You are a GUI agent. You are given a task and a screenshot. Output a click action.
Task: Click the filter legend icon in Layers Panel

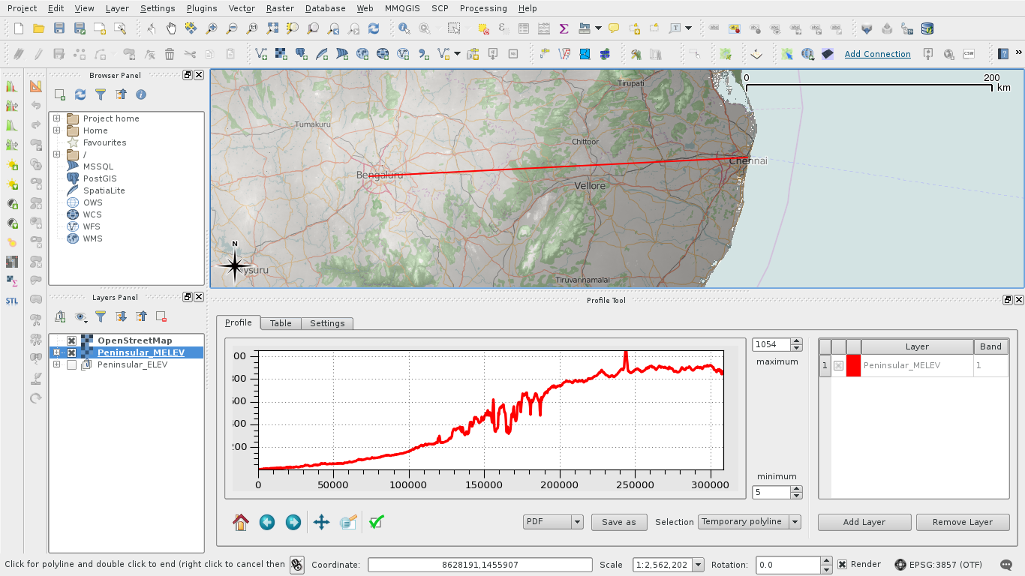tap(100, 316)
